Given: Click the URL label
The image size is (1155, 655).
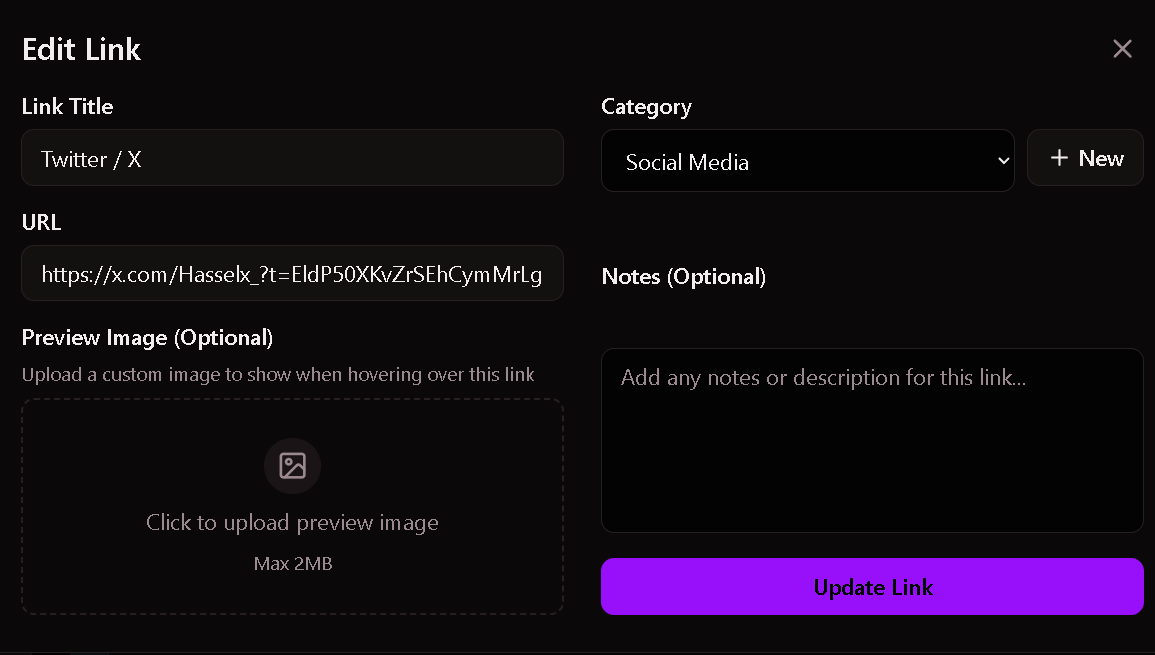Looking at the screenshot, I should click(41, 223).
